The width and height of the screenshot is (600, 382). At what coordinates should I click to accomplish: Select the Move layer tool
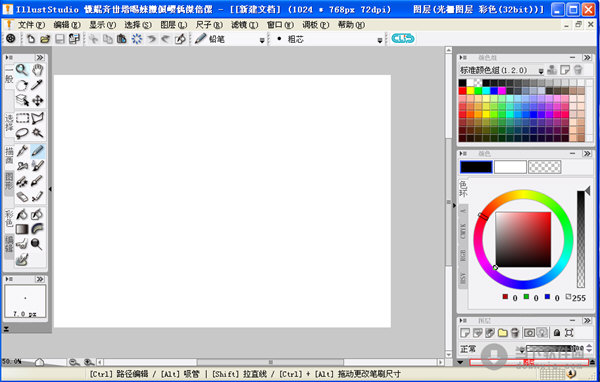(x=38, y=100)
